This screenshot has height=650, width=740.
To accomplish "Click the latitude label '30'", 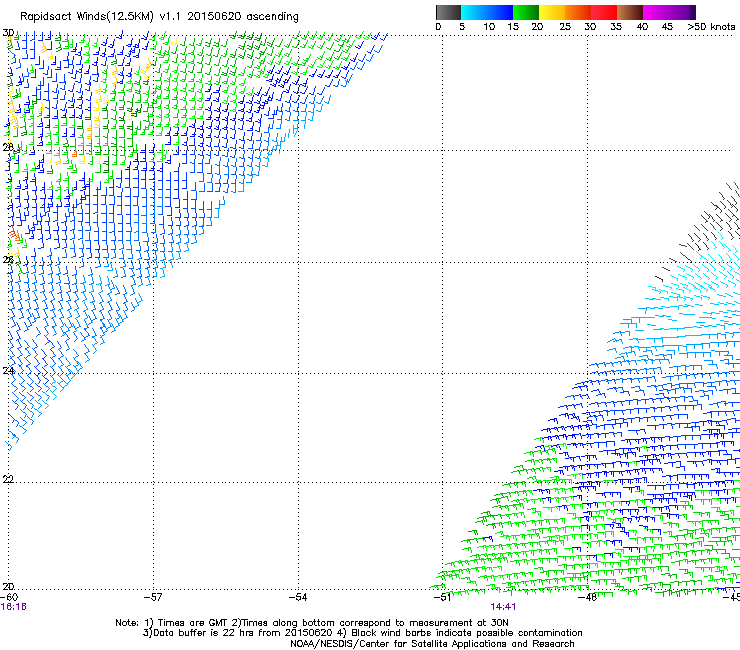I will (8, 33).
